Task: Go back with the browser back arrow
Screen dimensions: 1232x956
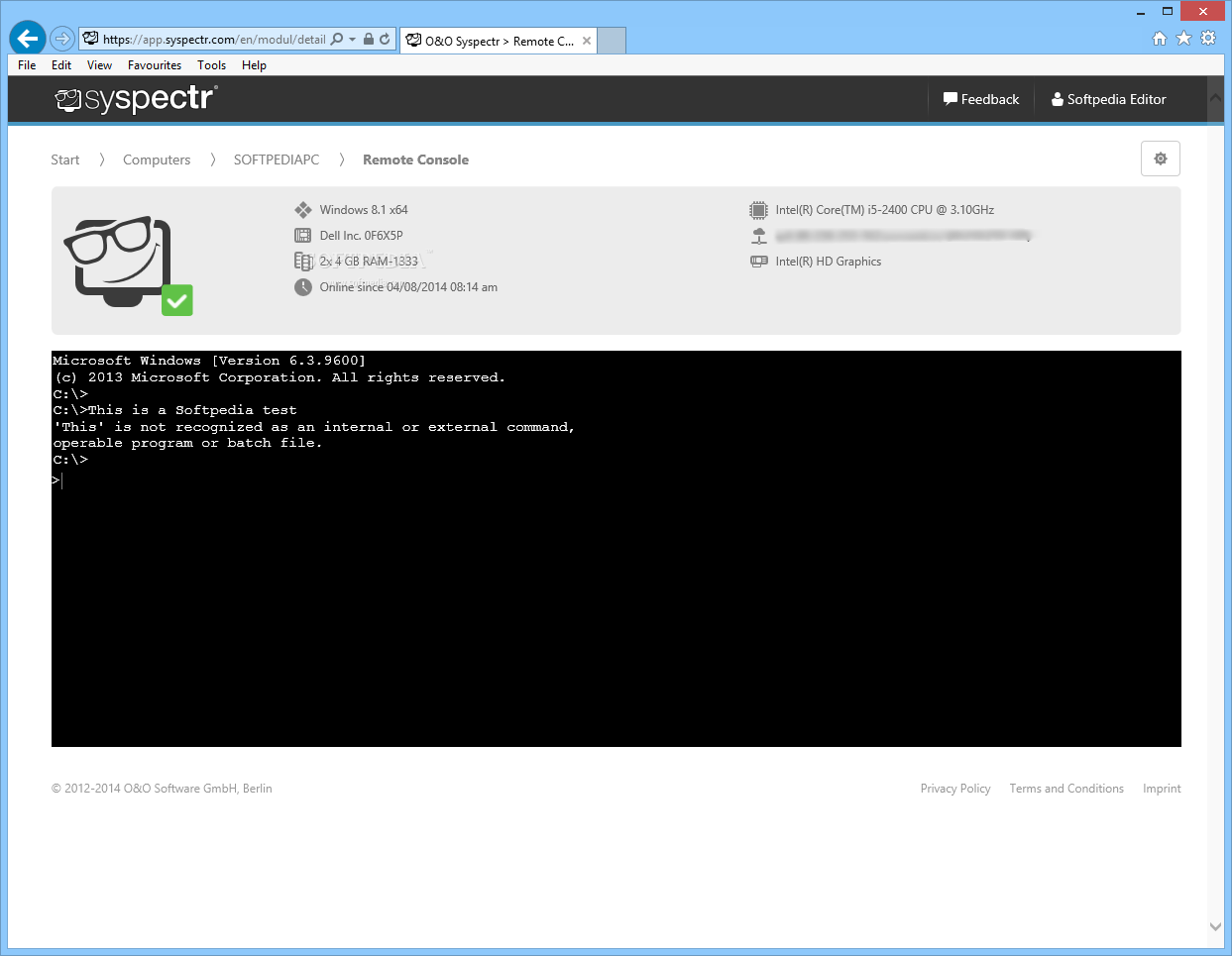Action: pyautogui.click(x=27, y=39)
